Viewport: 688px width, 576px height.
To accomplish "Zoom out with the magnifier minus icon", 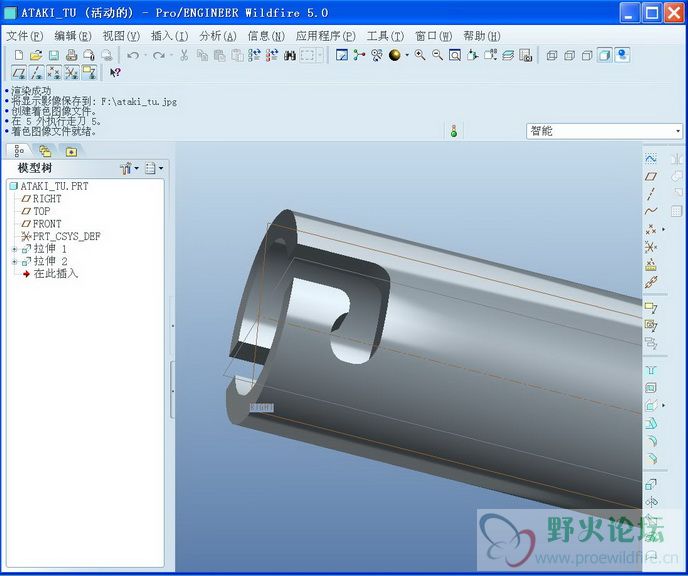I will tap(437, 55).
